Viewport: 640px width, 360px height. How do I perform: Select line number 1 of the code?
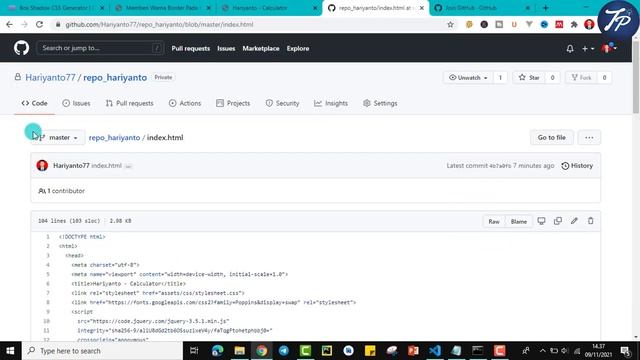click(47, 237)
